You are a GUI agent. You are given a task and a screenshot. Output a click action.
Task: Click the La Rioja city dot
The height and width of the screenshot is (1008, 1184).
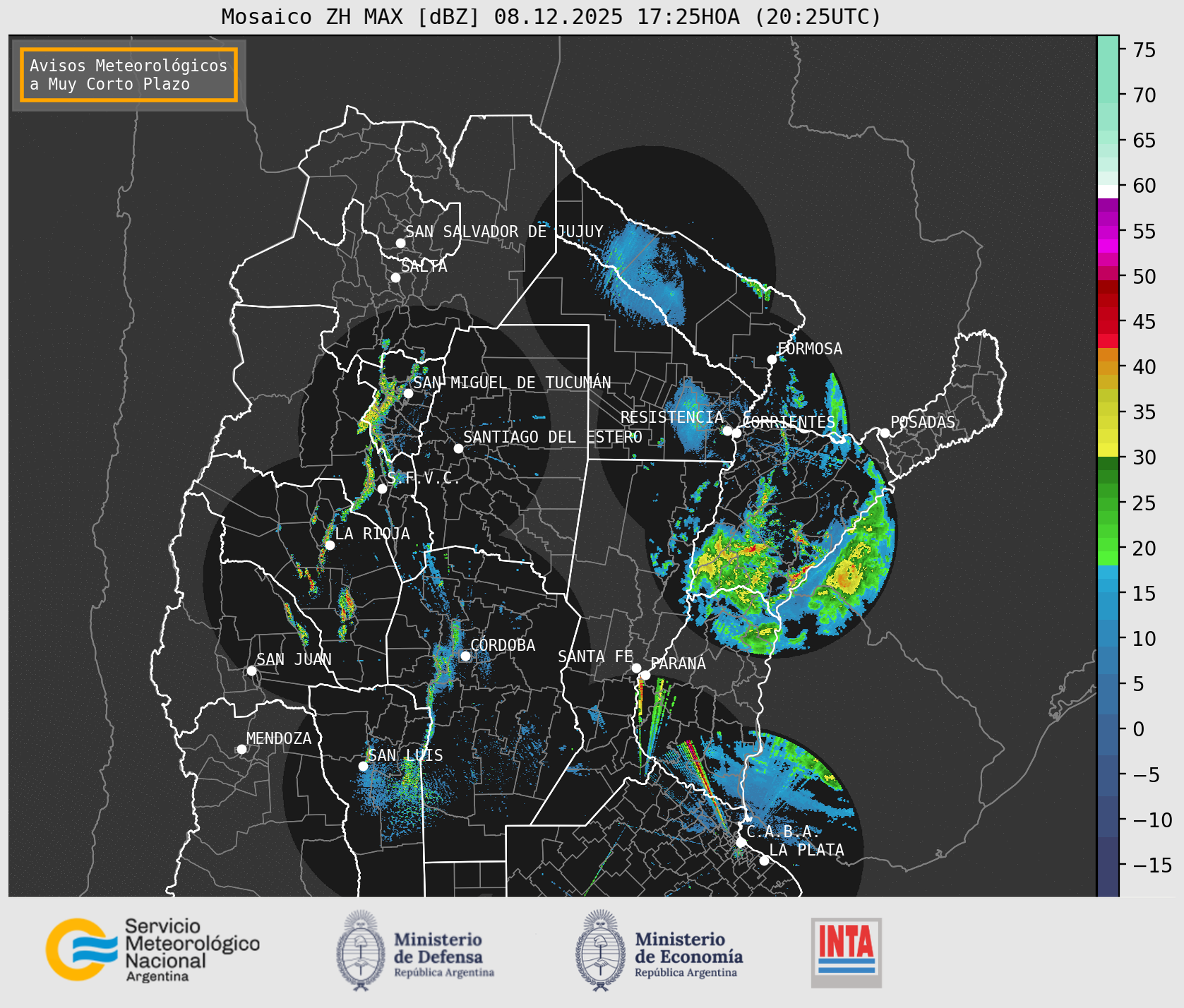[x=330, y=545]
